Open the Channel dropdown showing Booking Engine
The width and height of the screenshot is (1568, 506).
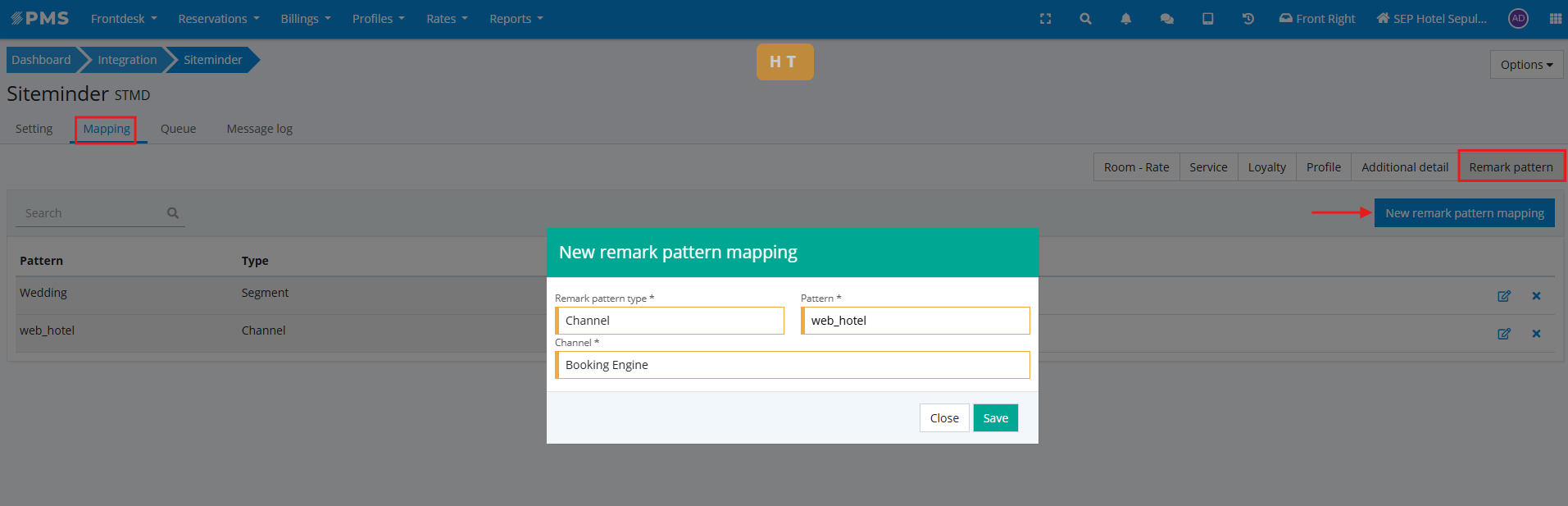pyautogui.click(x=792, y=365)
